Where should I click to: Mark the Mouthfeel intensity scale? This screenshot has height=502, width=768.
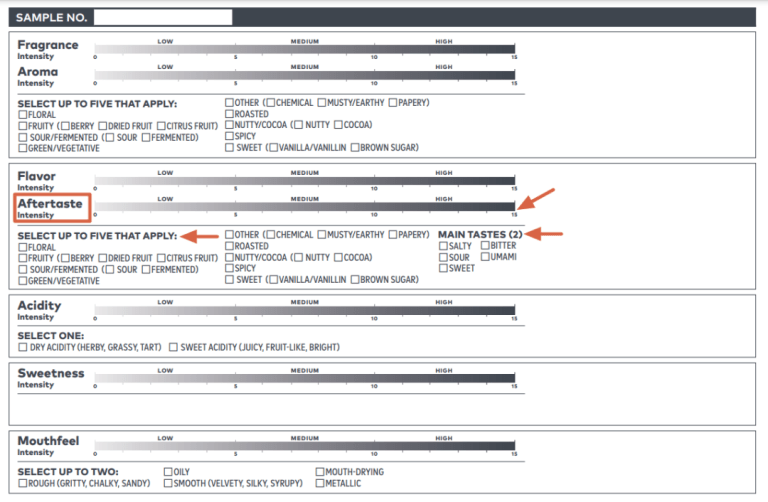coord(305,443)
